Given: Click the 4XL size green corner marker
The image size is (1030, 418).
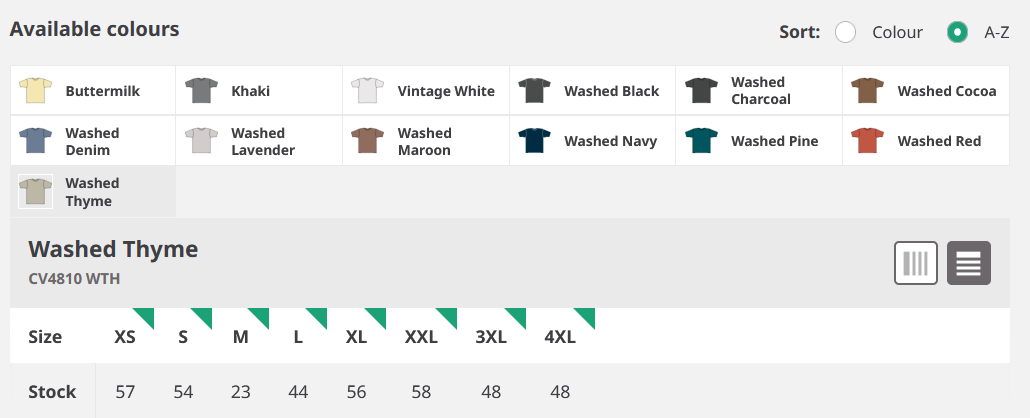Looking at the screenshot, I should (584, 319).
